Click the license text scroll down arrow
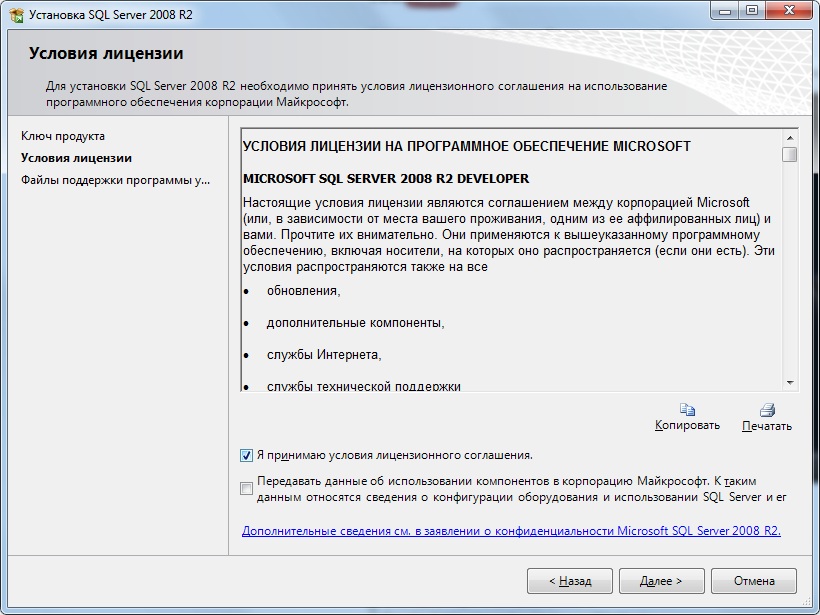The width and height of the screenshot is (820, 615). 790,383
